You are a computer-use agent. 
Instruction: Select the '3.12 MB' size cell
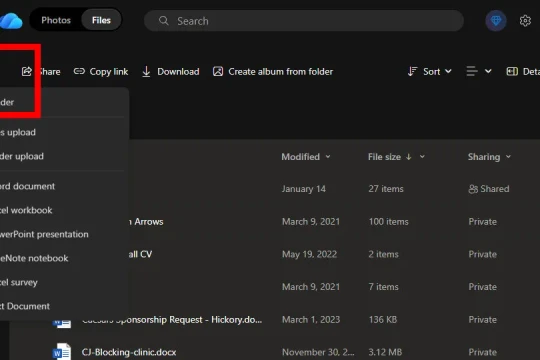[385, 352]
